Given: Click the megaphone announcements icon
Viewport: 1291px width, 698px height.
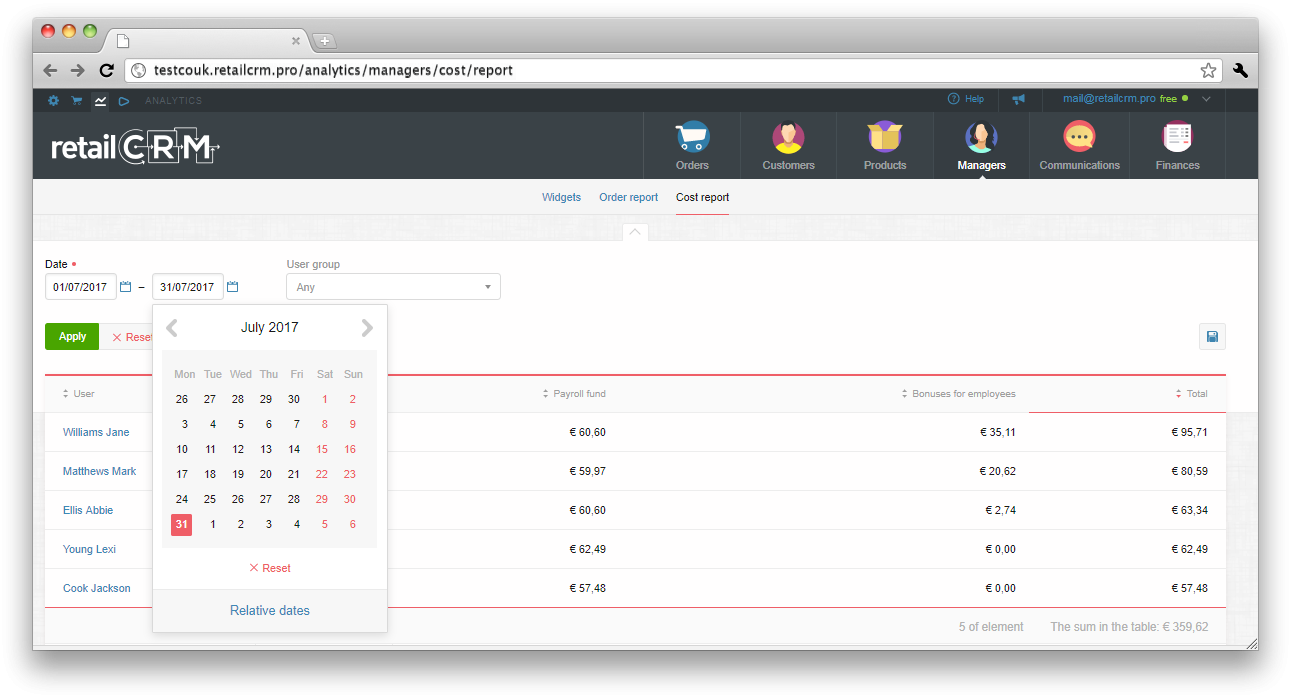Looking at the screenshot, I should click(x=1019, y=99).
